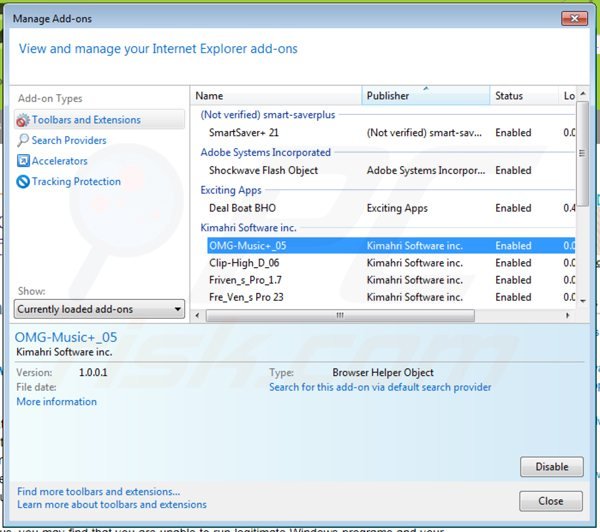Select Toolbars and Extensions add-on type
The width and height of the screenshot is (600, 532).
click(x=99, y=120)
